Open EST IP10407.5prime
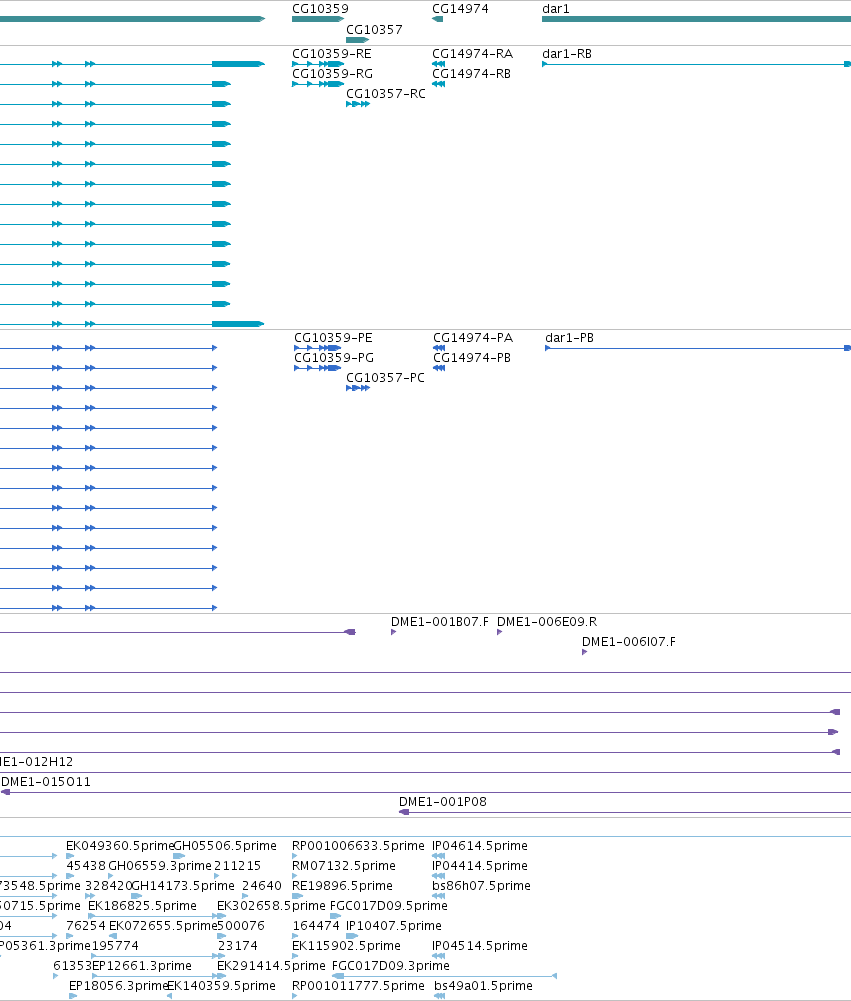This screenshot has height=1001, width=851. click(394, 926)
